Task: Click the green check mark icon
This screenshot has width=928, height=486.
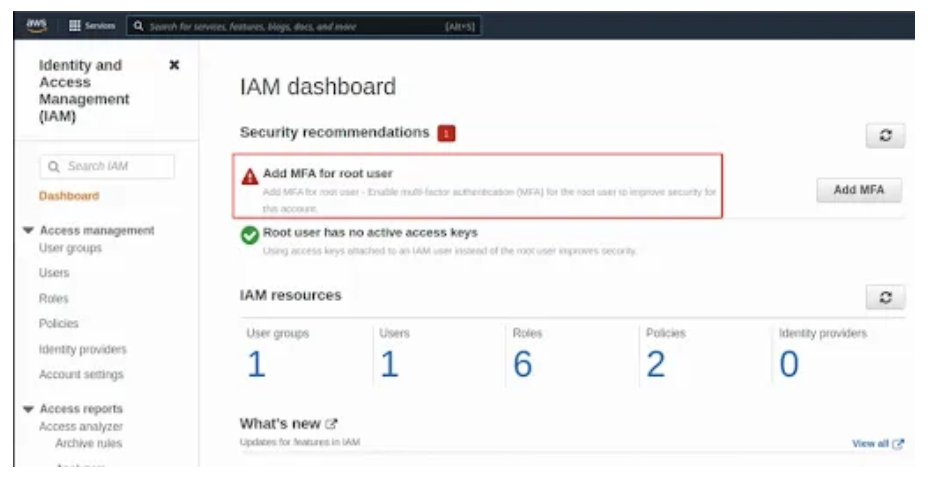Action: (250, 235)
